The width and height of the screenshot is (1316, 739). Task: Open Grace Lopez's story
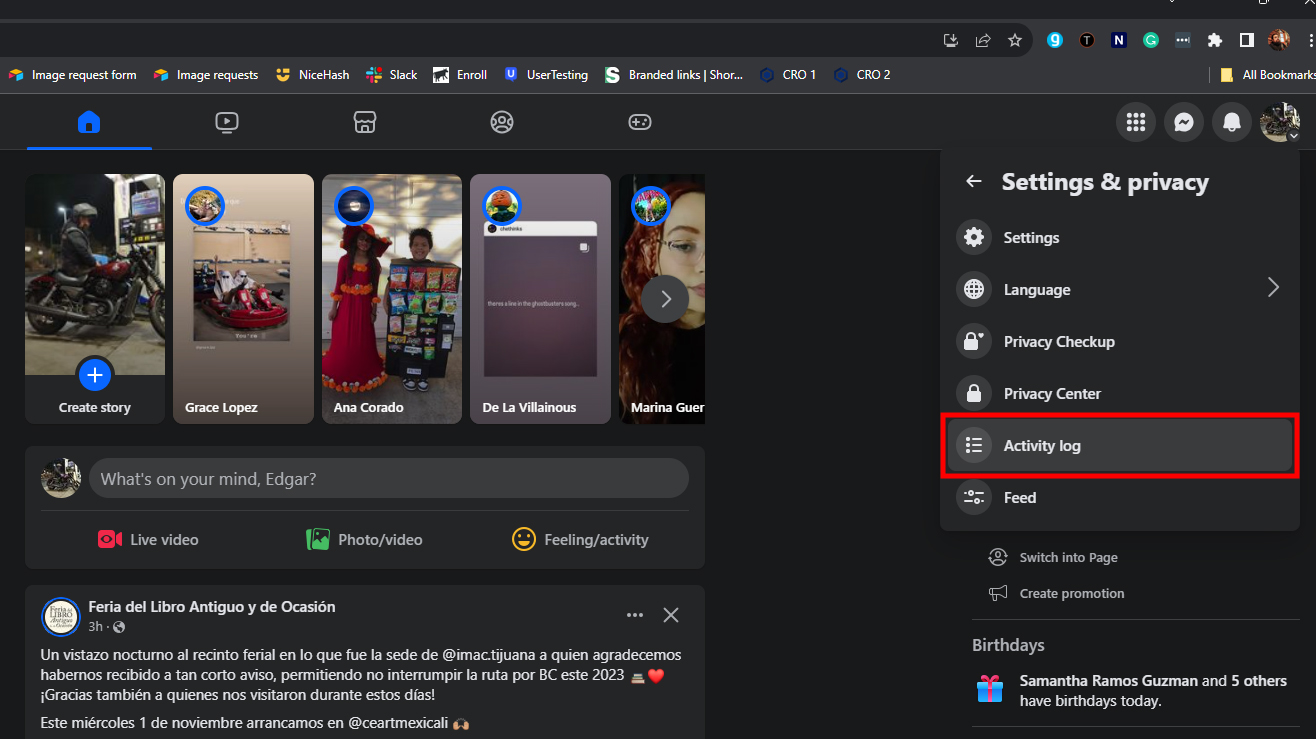[x=243, y=299]
